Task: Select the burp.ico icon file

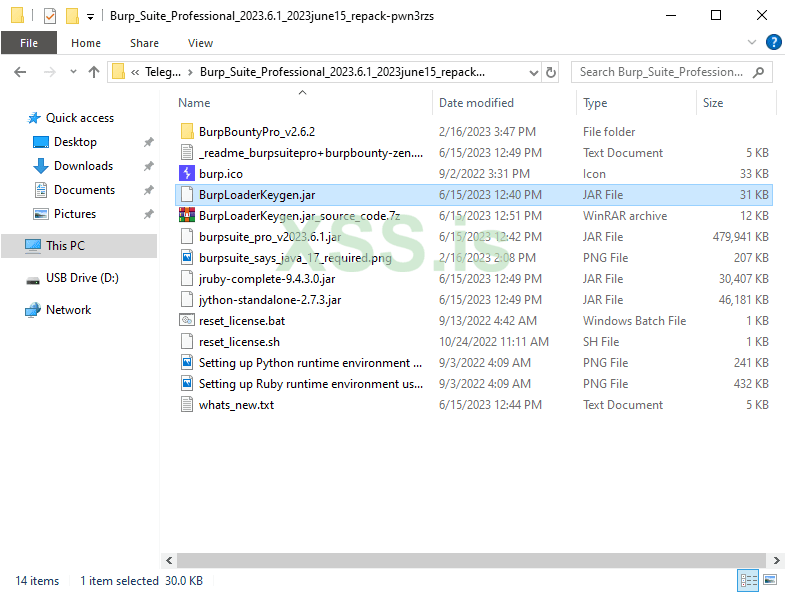Action: point(187,173)
